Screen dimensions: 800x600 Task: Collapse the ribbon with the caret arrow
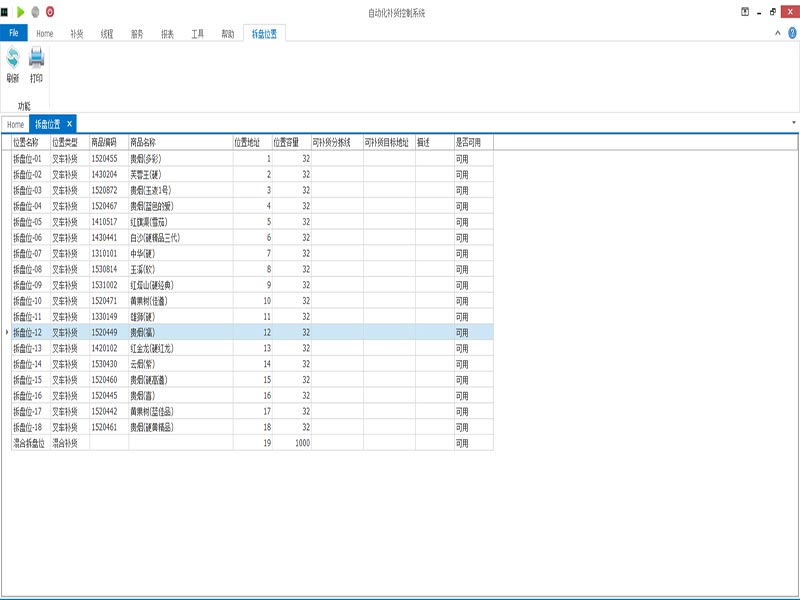point(777,33)
